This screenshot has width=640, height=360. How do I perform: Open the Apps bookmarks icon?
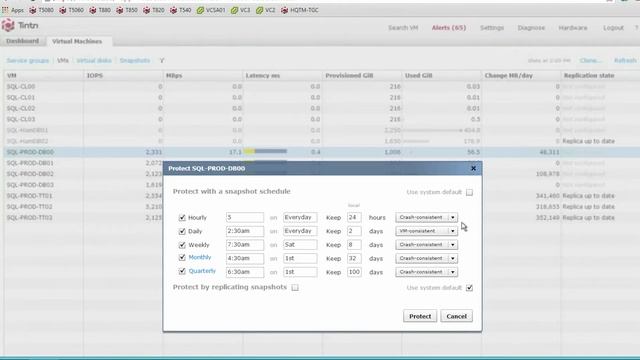(5, 10)
